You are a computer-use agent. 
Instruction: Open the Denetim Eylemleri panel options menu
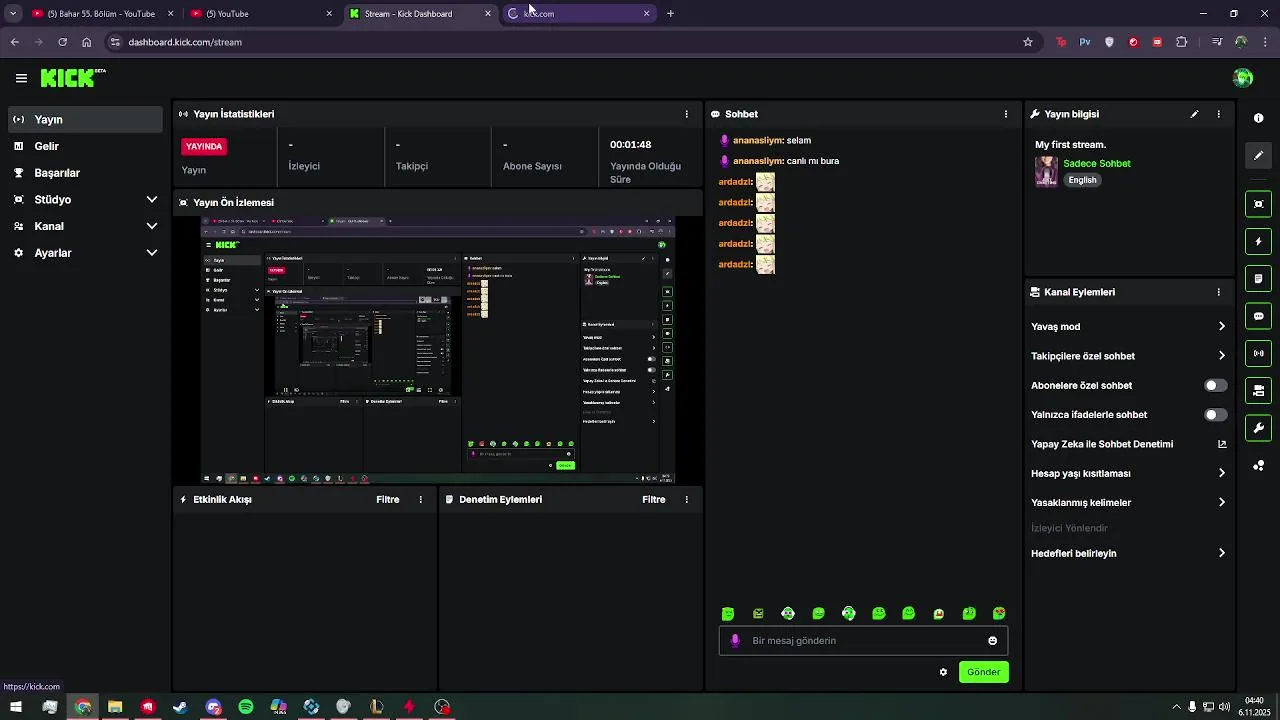pos(686,499)
